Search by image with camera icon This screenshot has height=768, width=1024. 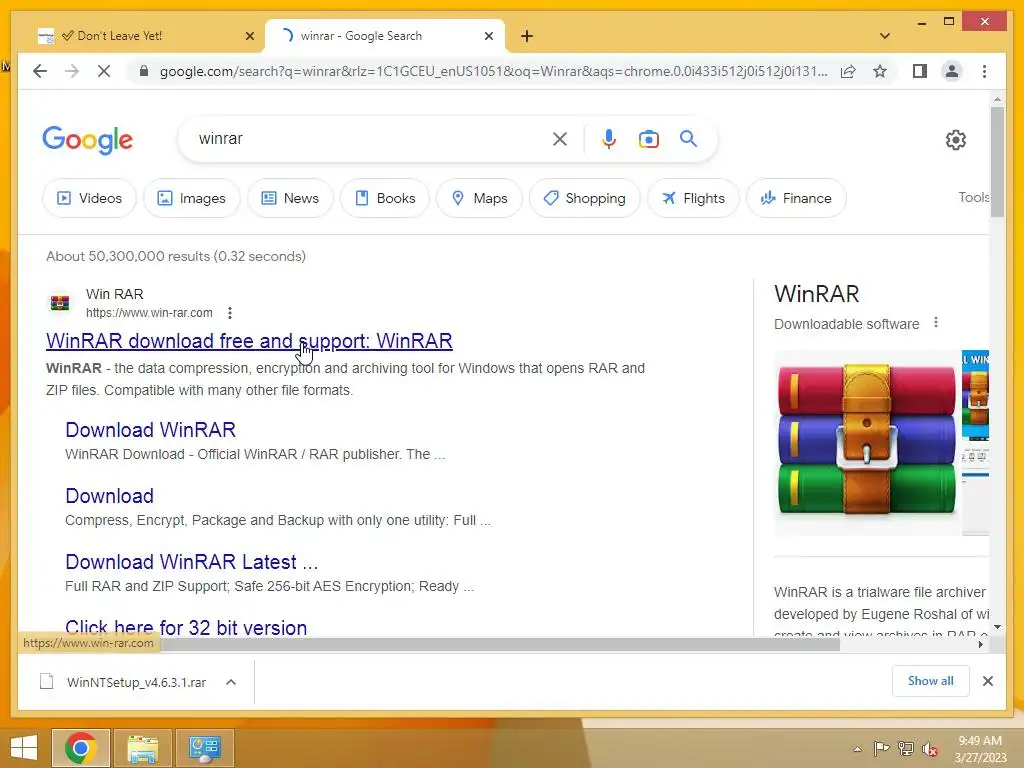(648, 138)
